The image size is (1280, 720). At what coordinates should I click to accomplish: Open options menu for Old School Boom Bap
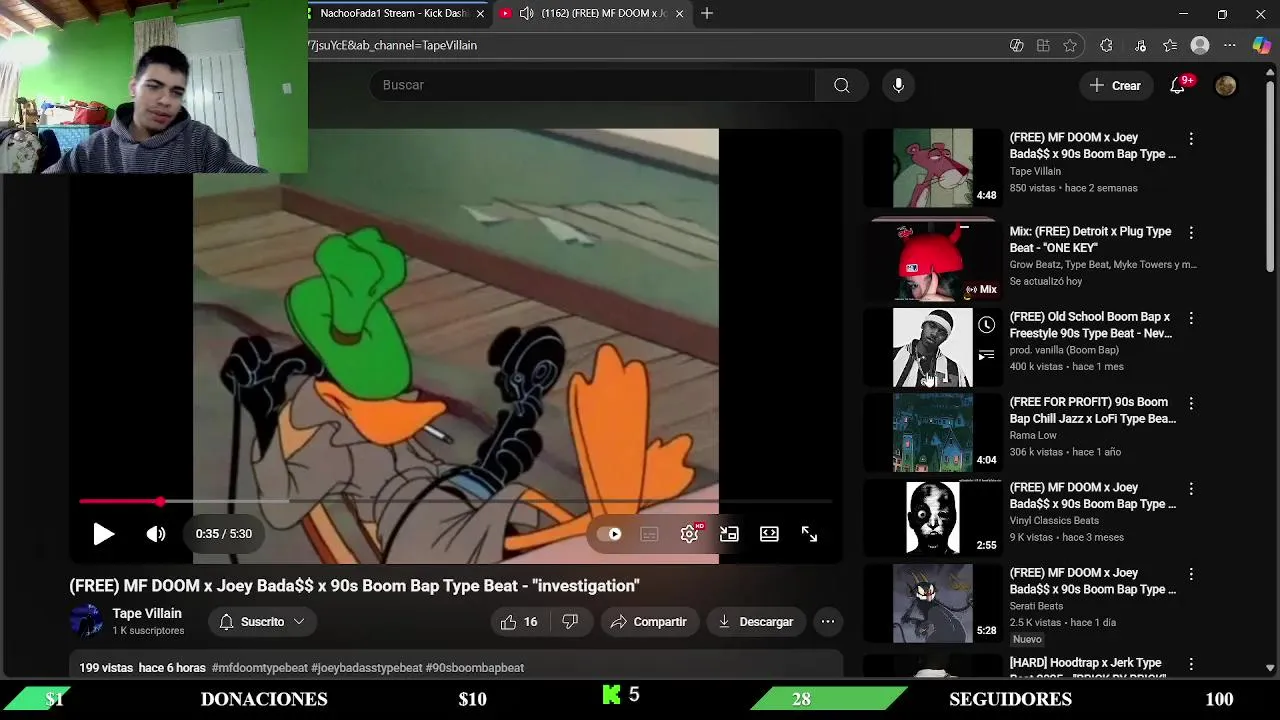coord(1190,318)
